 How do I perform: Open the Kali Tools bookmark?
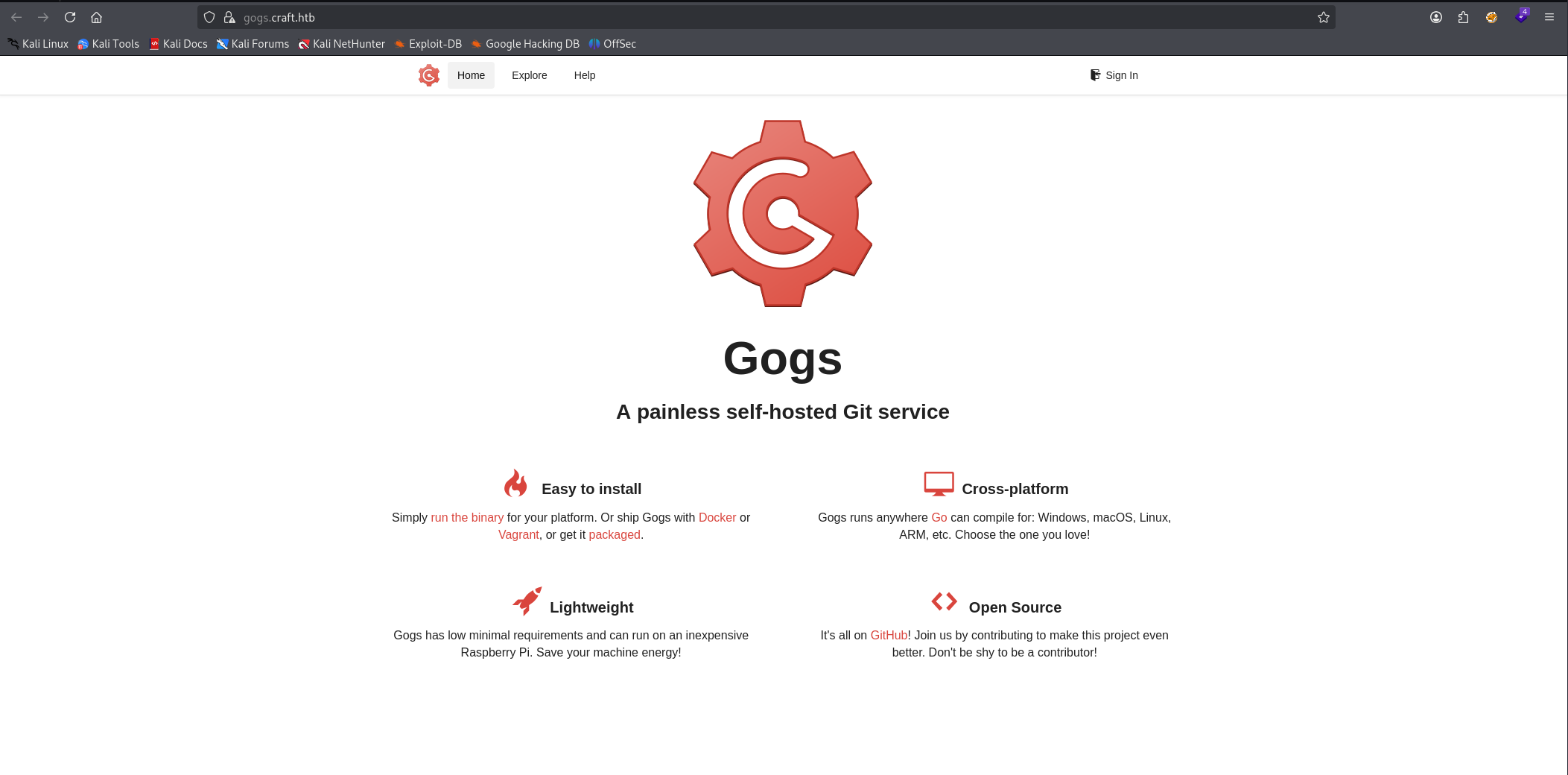click(x=109, y=44)
